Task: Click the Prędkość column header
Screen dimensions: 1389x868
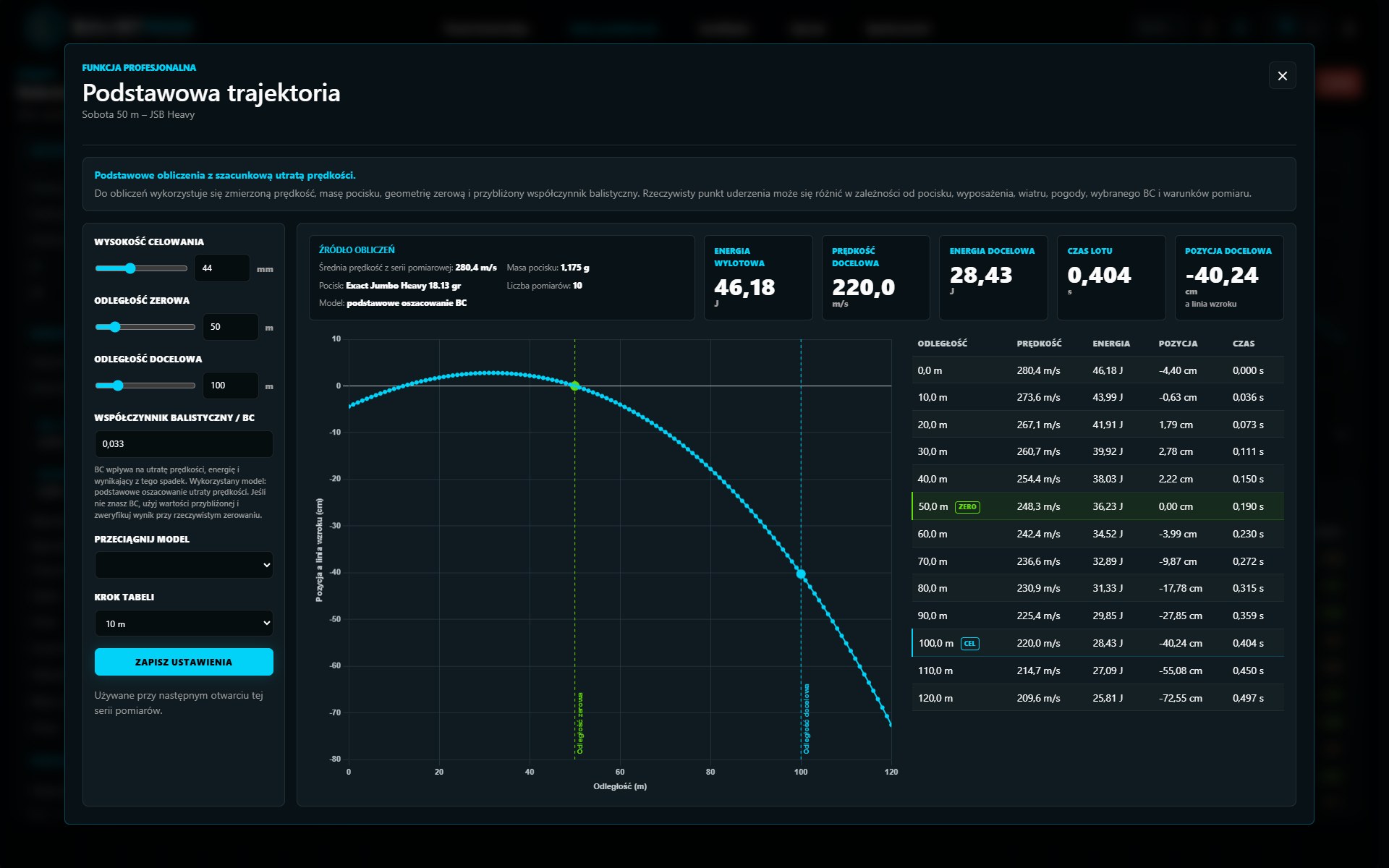Action: 1039,344
